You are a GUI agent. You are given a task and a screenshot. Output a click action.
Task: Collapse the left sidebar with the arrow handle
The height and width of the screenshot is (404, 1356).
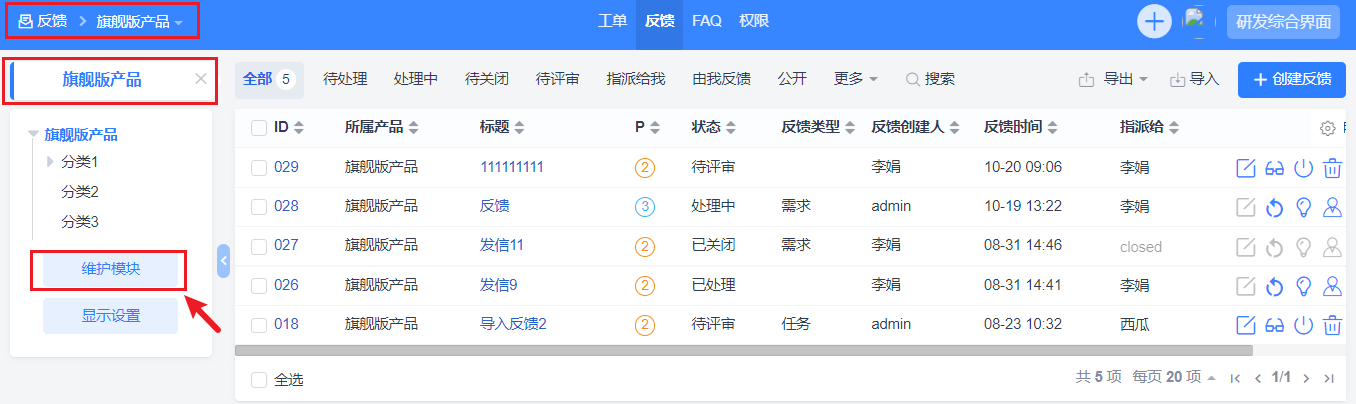223,260
